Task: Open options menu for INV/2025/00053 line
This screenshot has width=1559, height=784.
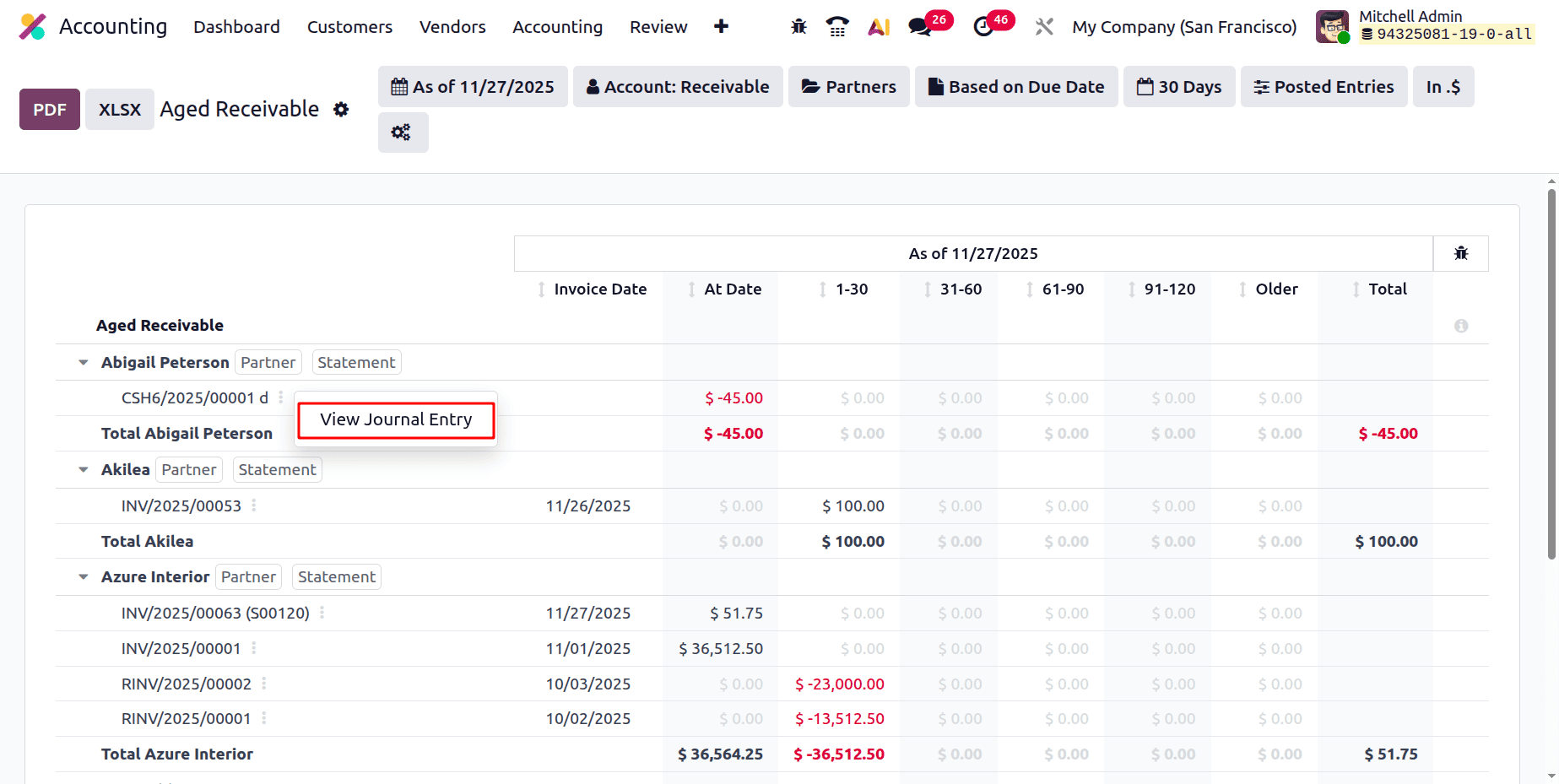Action: click(253, 506)
